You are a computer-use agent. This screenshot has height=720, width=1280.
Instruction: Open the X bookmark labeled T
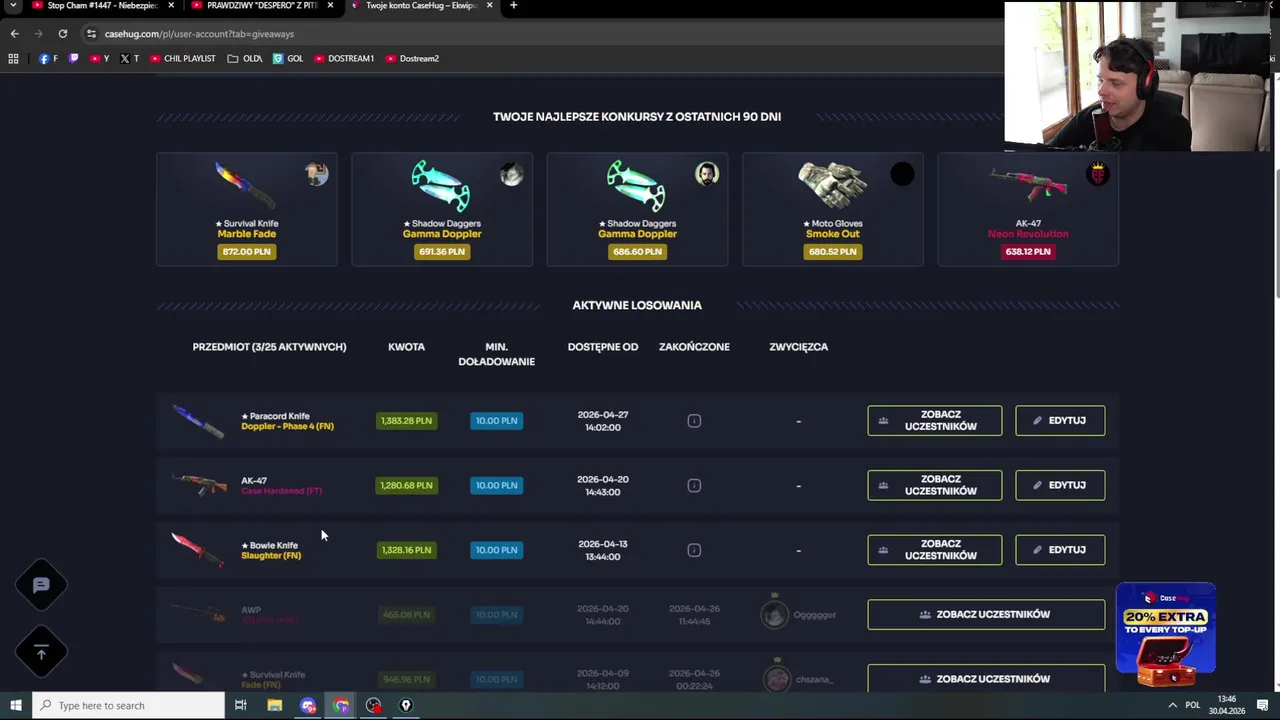click(129, 58)
